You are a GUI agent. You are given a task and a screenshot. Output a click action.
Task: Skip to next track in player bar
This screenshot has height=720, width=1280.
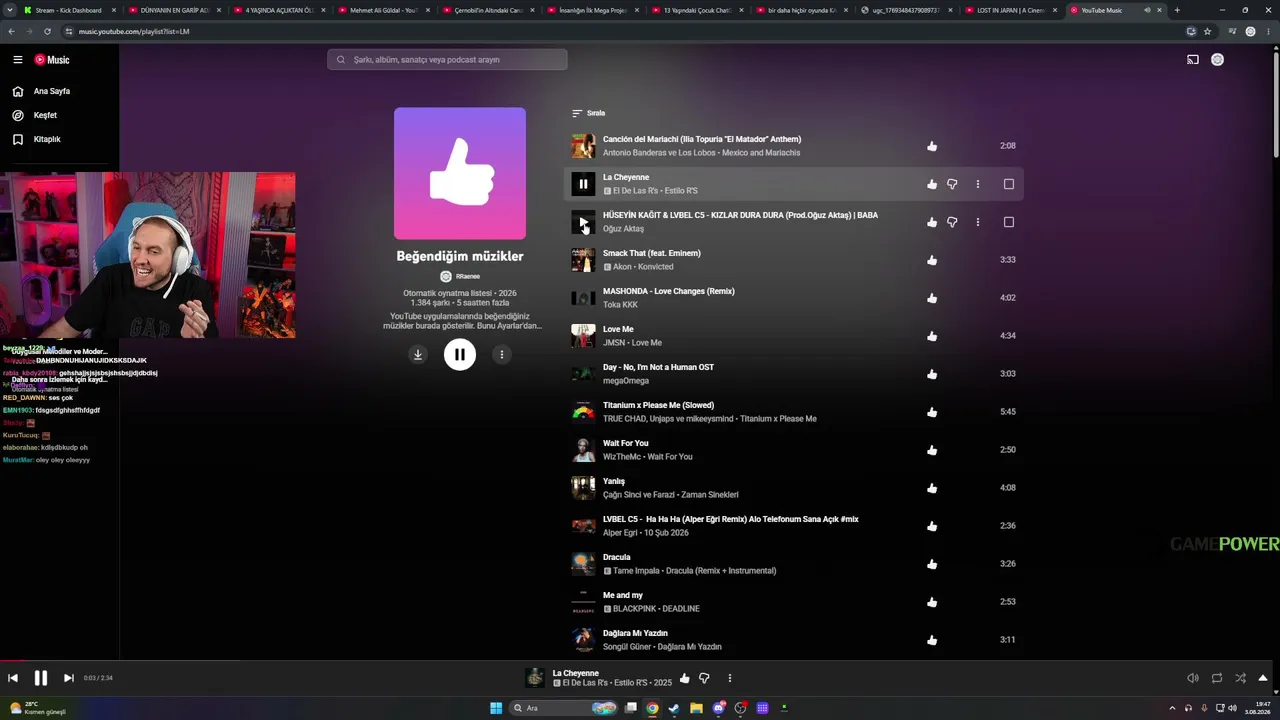pos(69,678)
